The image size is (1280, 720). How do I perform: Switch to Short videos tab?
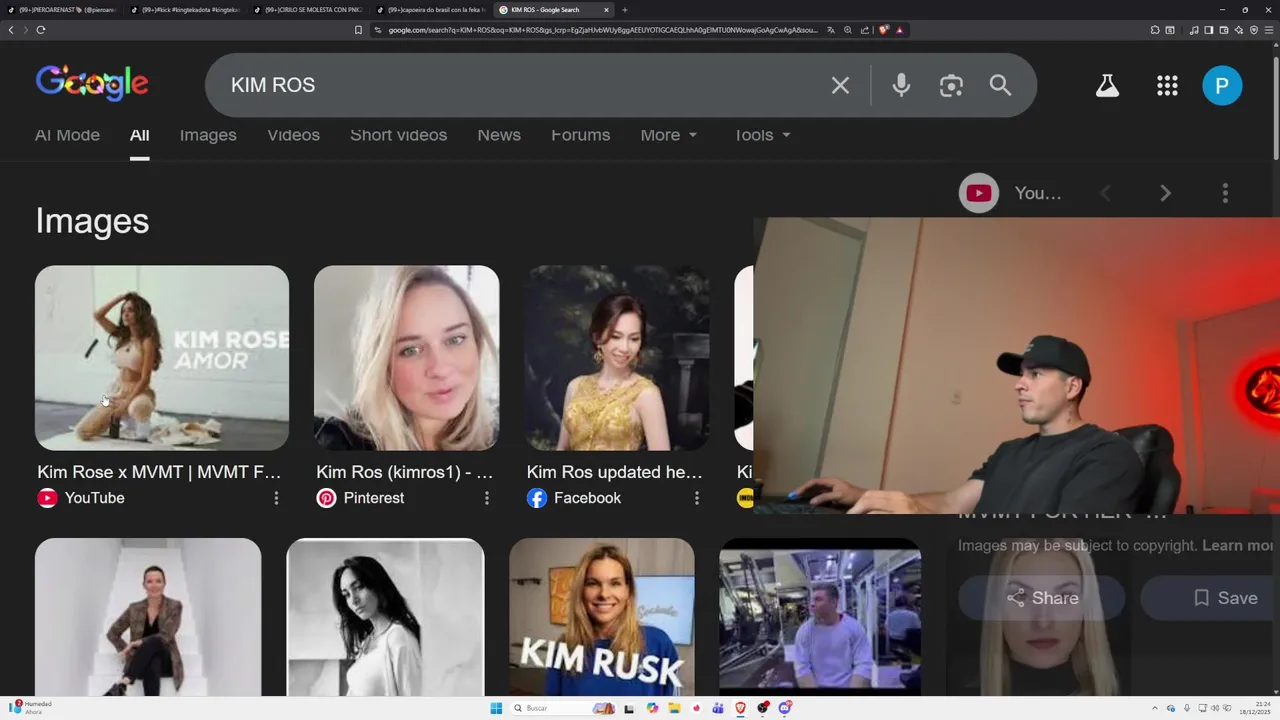click(398, 135)
